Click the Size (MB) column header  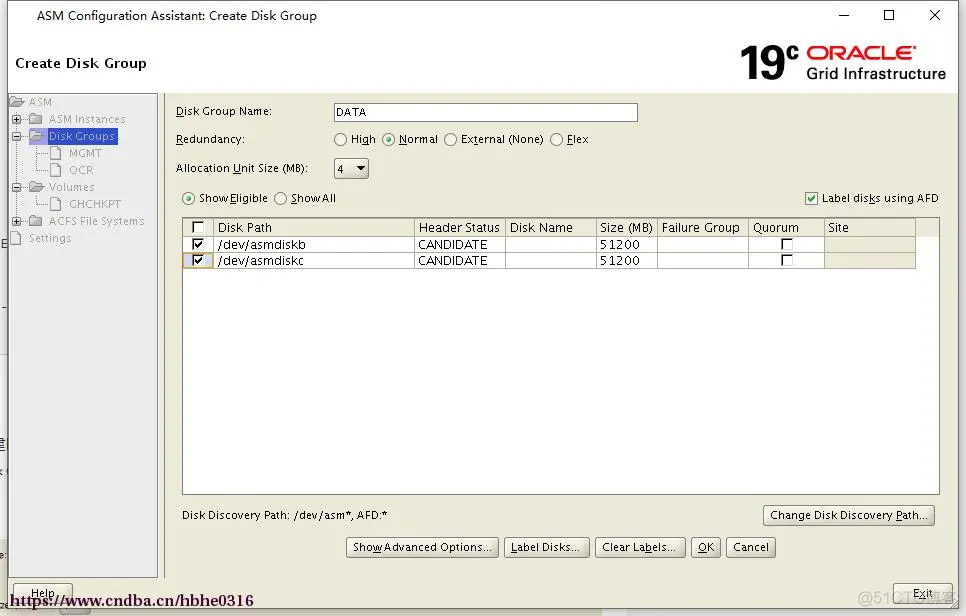[627, 227]
